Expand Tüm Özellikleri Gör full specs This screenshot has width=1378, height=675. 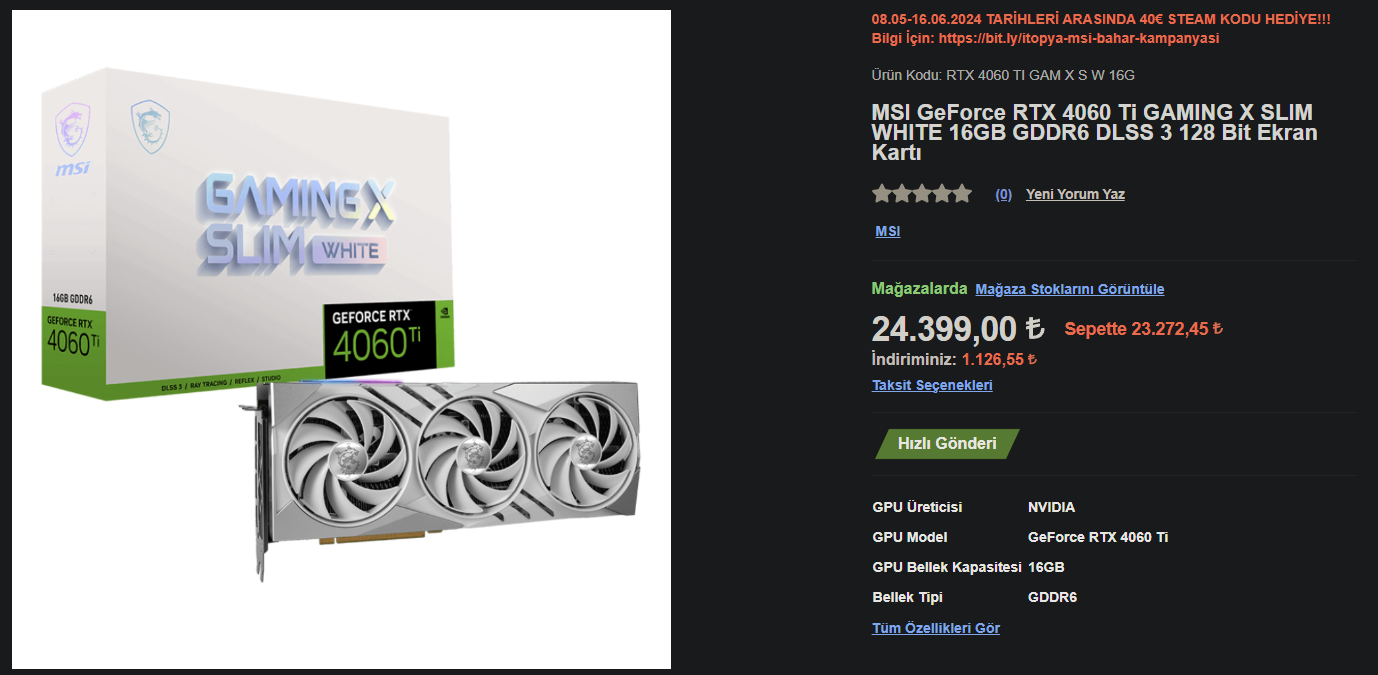click(x=936, y=628)
